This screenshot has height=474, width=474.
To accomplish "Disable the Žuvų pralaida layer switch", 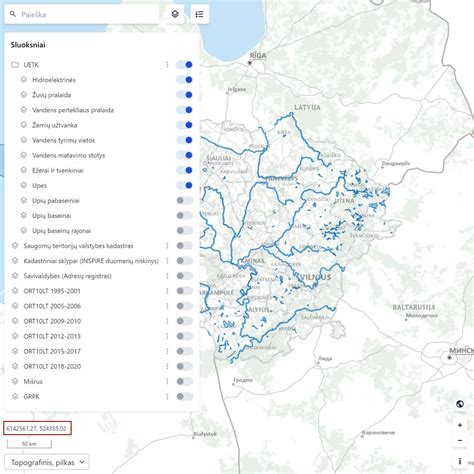I will click(185, 95).
